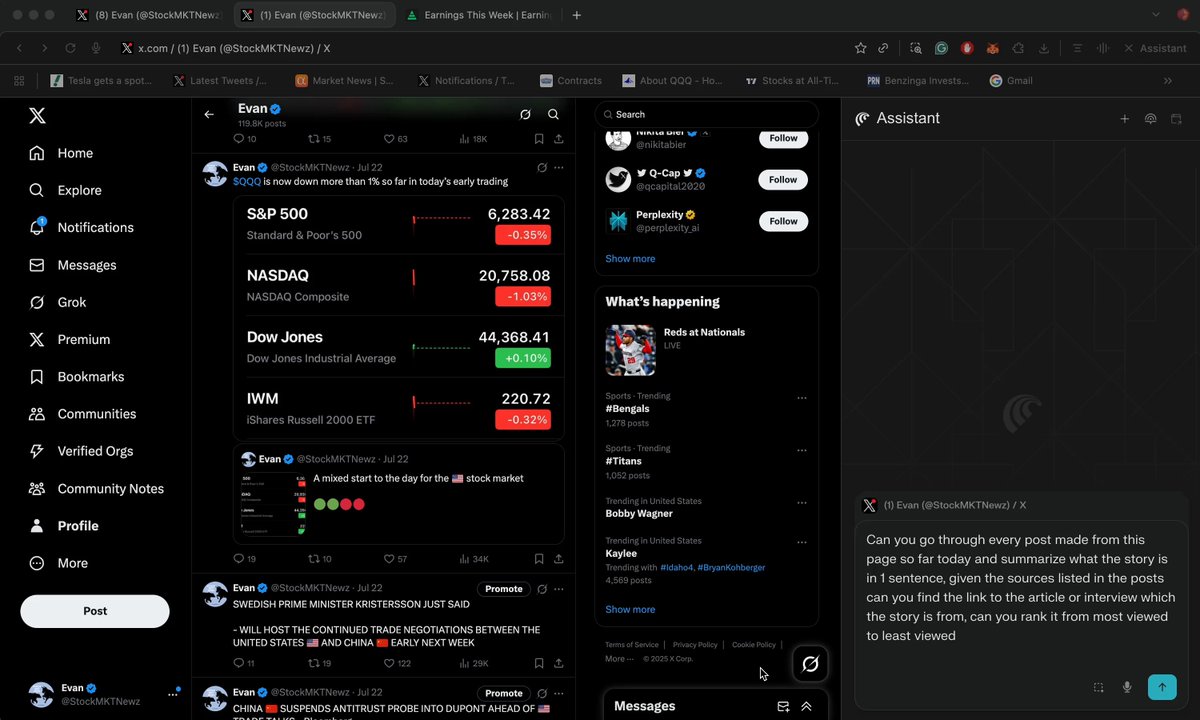Repost the Swedish Prime Minister post

click(x=320, y=663)
